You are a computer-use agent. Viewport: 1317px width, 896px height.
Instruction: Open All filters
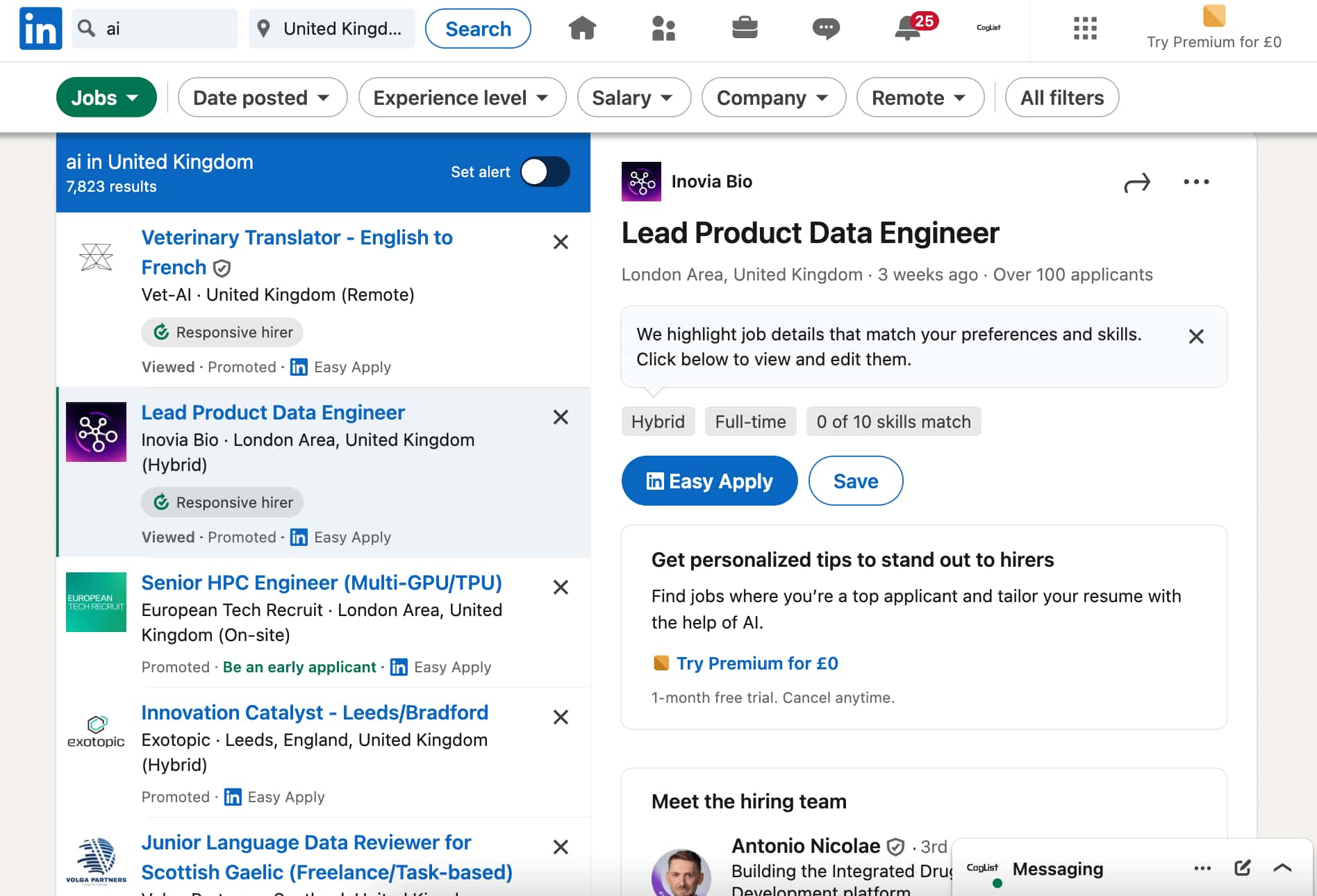pyautogui.click(x=1062, y=97)
